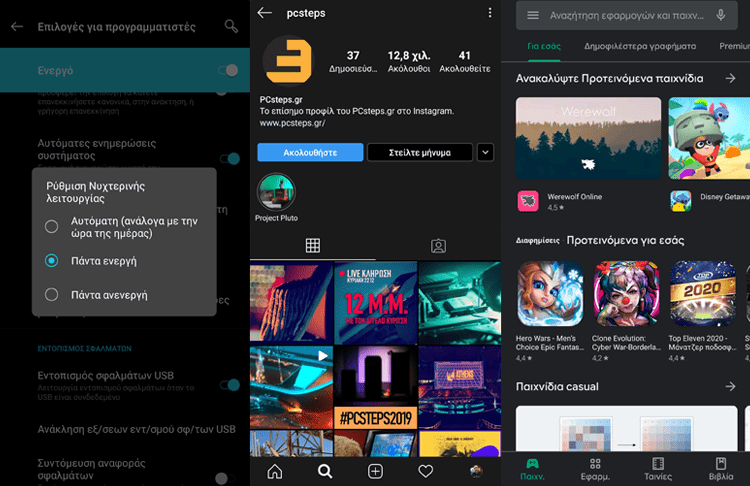Expand the Παιχνίδια casual section arrow

click(x=730, y=386)
